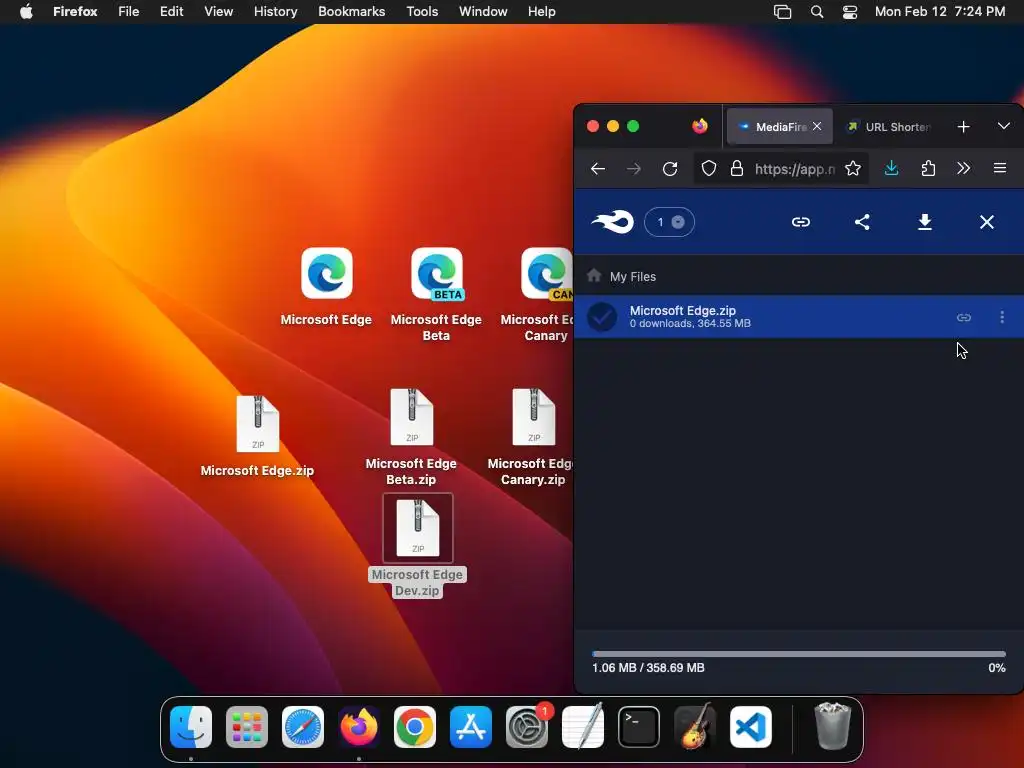Go to My Files home icon
Screen dimensions: 1024x768
pos(594,276)
